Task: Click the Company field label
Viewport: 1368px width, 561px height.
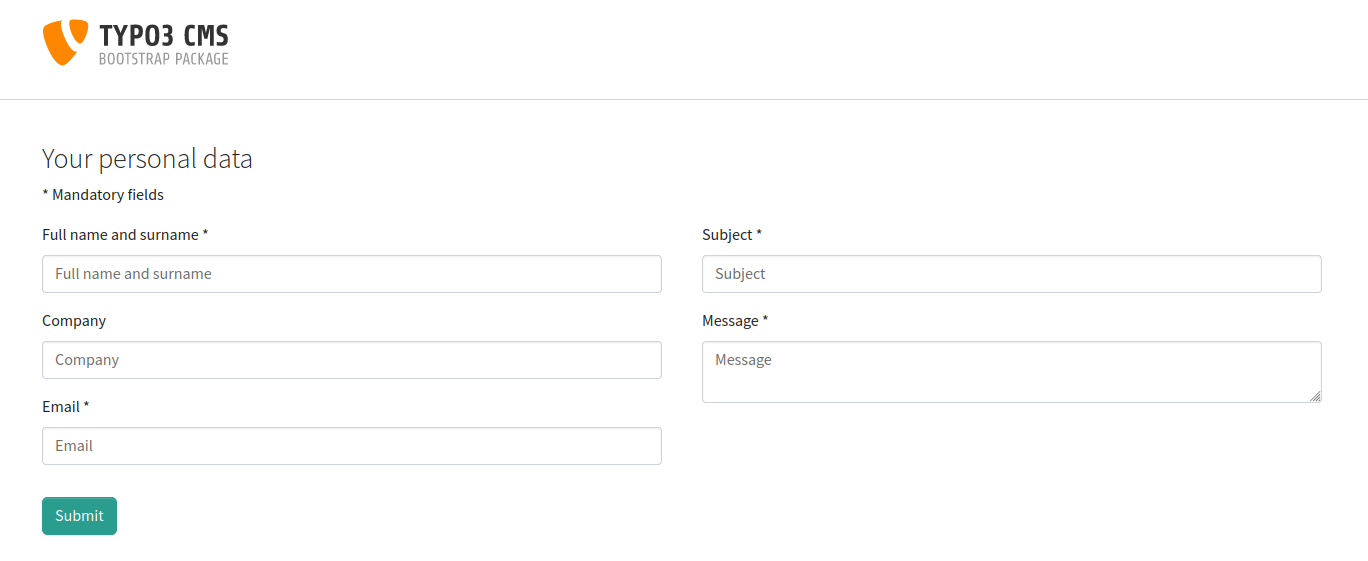Action: [x=74, y=321]
